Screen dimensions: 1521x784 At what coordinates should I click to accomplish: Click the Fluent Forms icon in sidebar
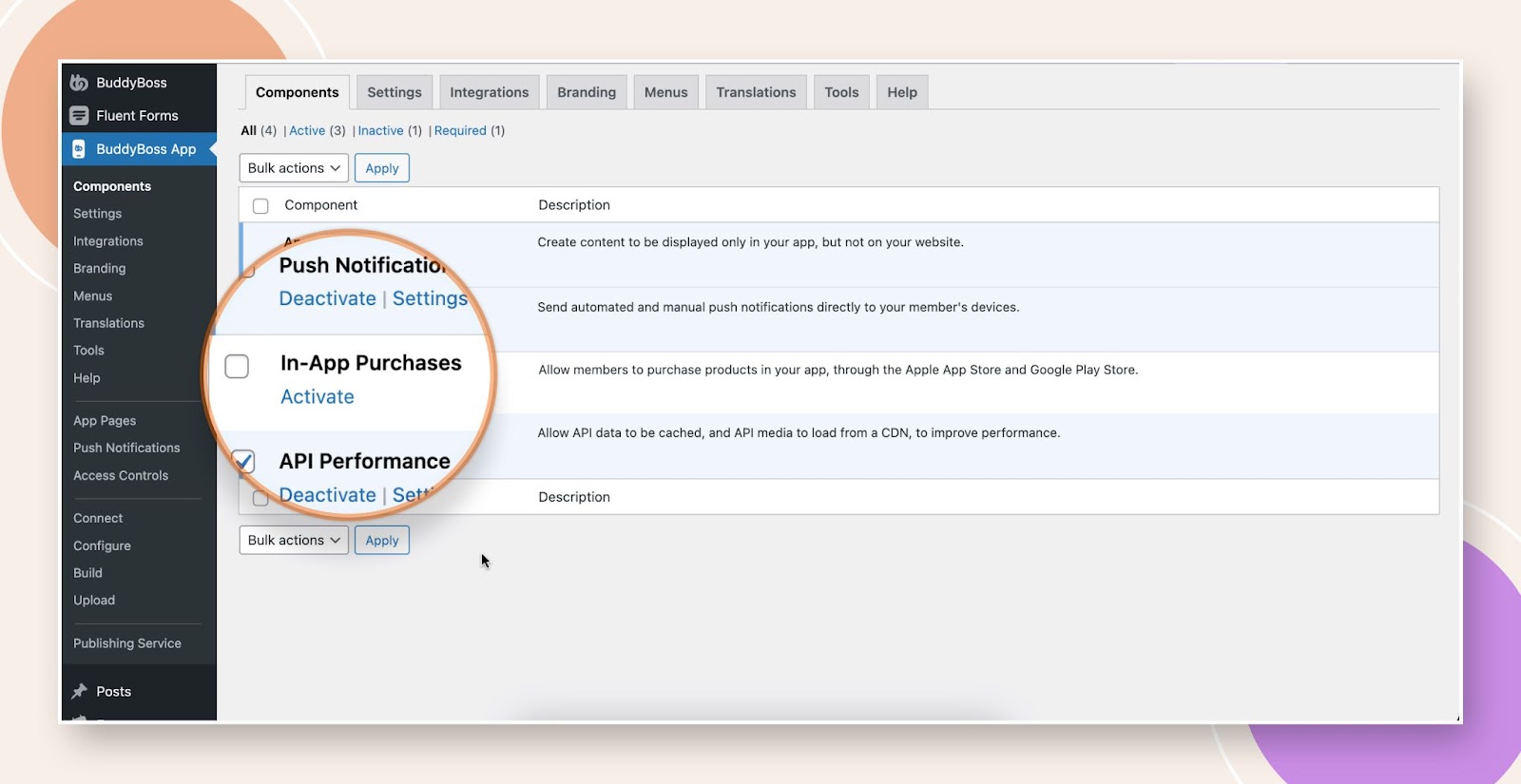[79, 116]
